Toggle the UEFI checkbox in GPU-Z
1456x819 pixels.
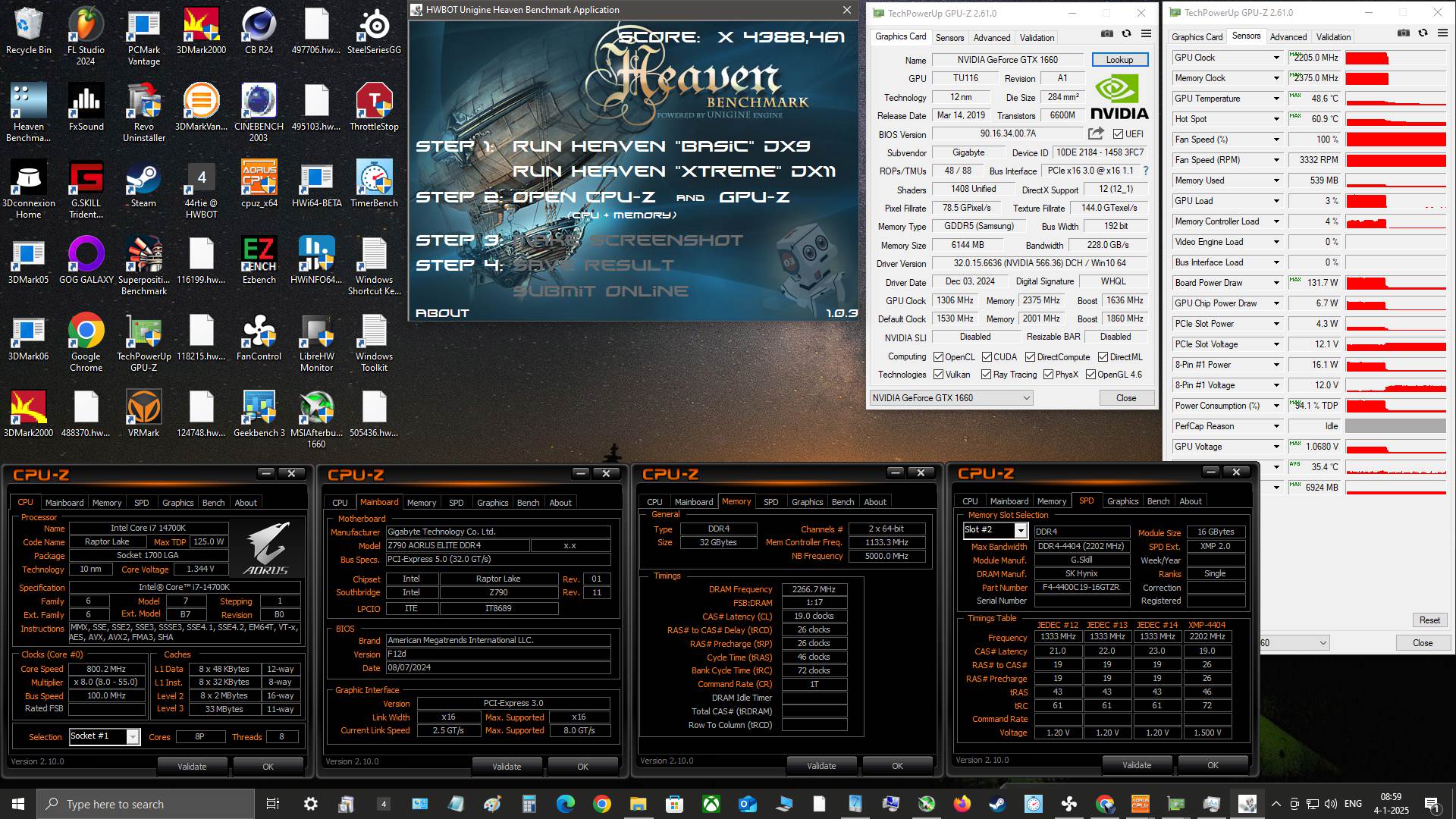1118,134
